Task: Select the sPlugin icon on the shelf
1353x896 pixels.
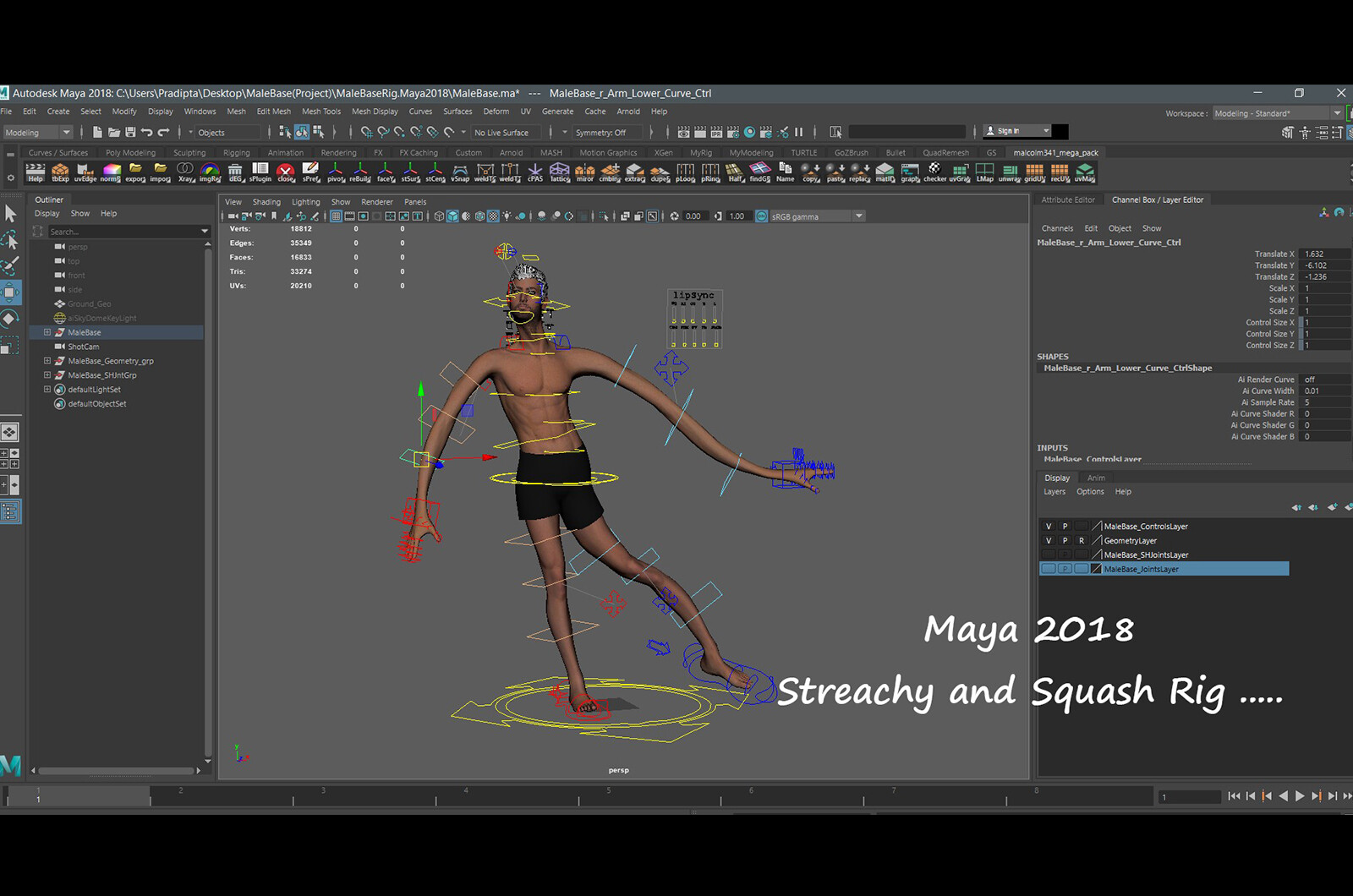Action: click(x=260, y=173)
